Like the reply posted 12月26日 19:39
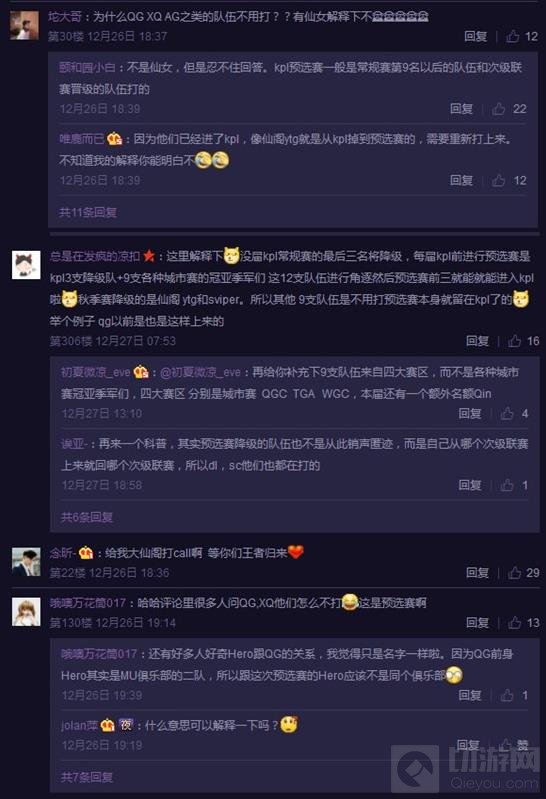546x799 pixels. pos(507,695)
